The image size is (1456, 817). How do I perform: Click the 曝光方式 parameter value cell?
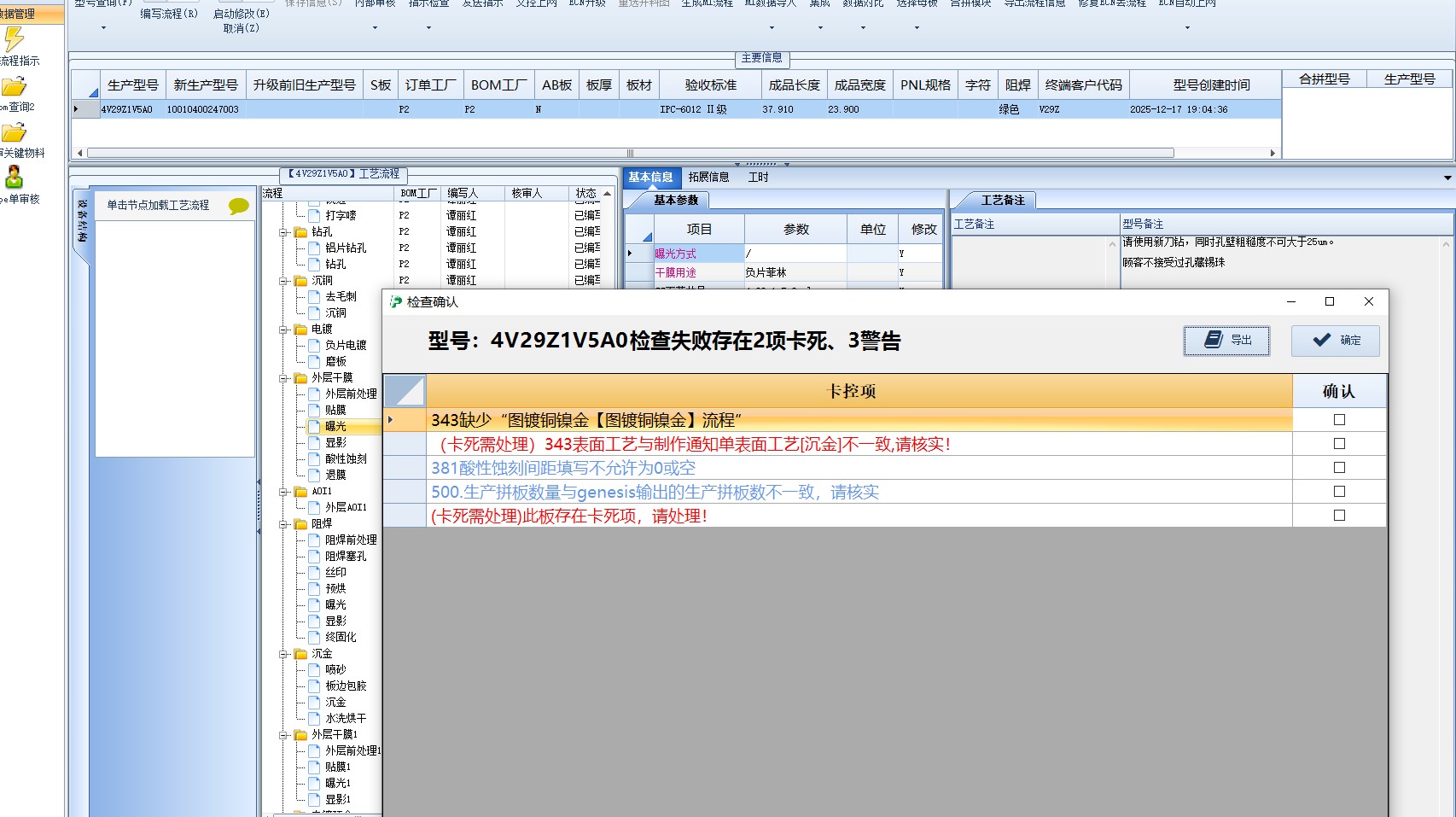coord(795,254)
